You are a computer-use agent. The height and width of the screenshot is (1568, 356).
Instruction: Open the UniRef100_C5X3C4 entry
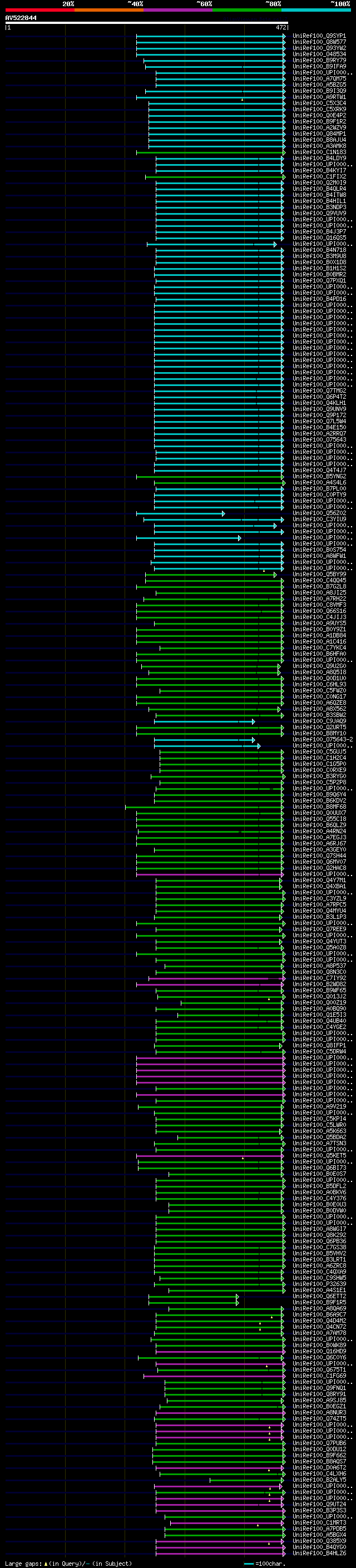pos(319,103)
